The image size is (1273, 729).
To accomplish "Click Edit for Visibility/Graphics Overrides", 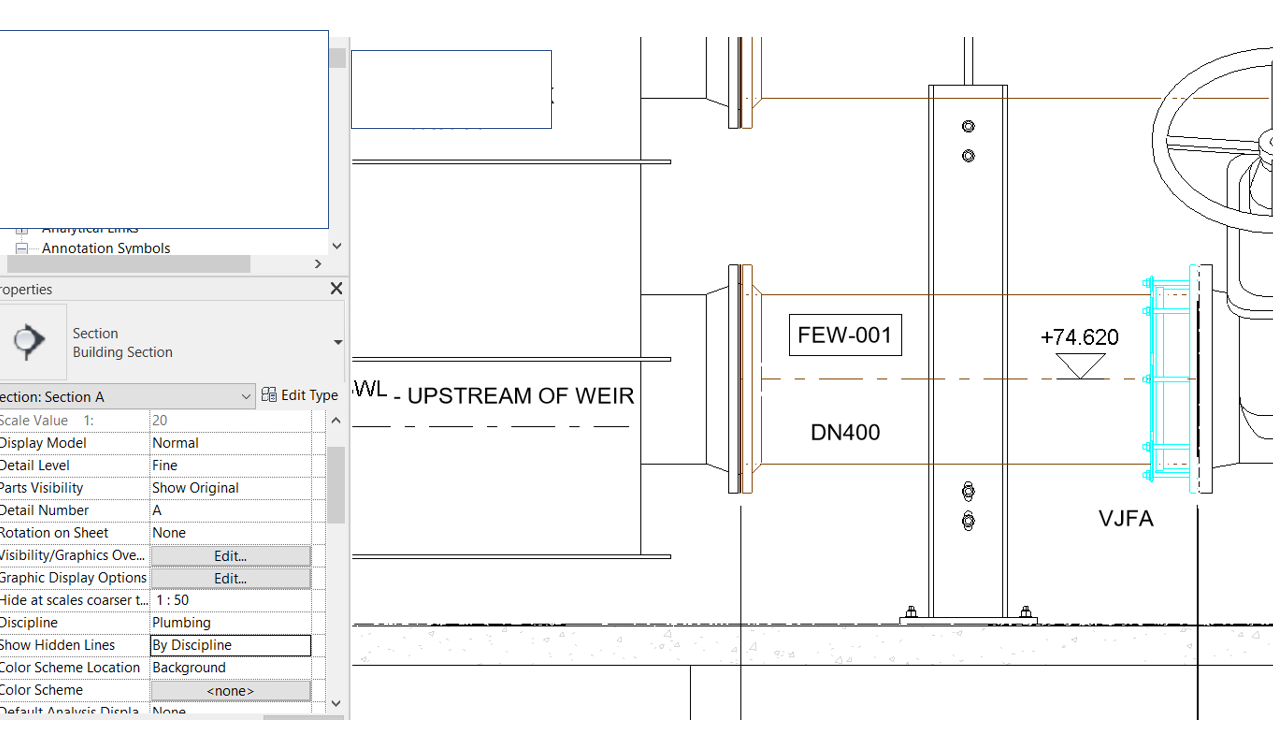I will [x=230, y=555].
